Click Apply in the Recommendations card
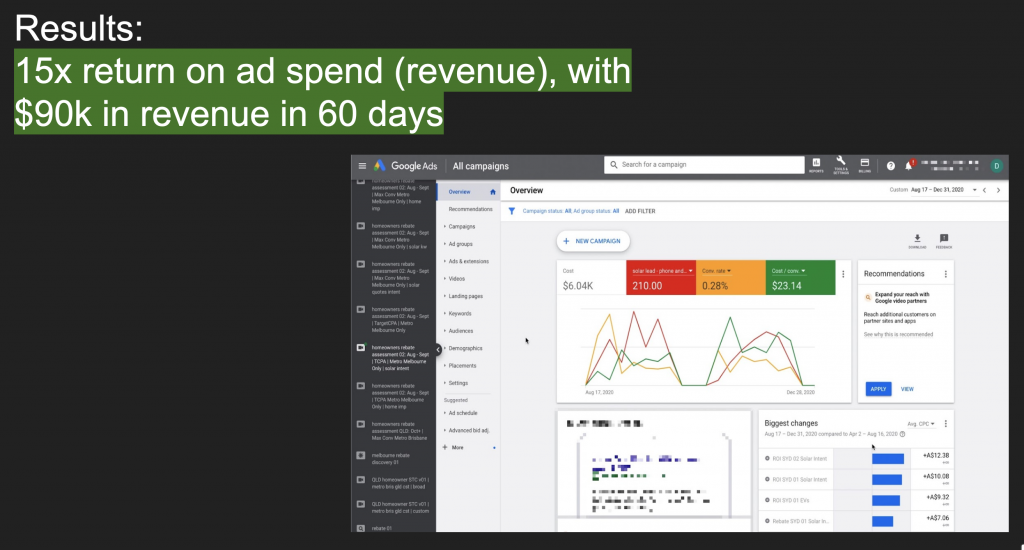 (x=878, y=388)
